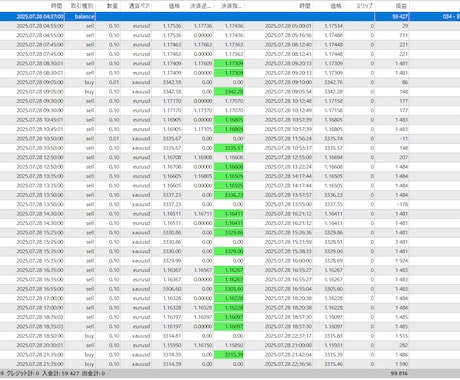Select close time 2025.07.28 10:12:48
The height and width of the screenshot is (380, 460).
(x=288, y=101)
